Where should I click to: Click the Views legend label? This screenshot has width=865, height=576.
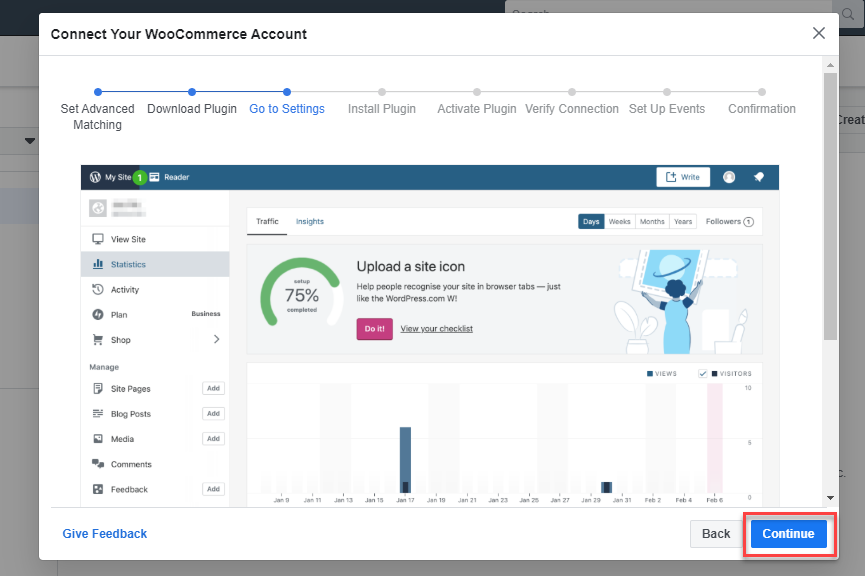point(661,374)
